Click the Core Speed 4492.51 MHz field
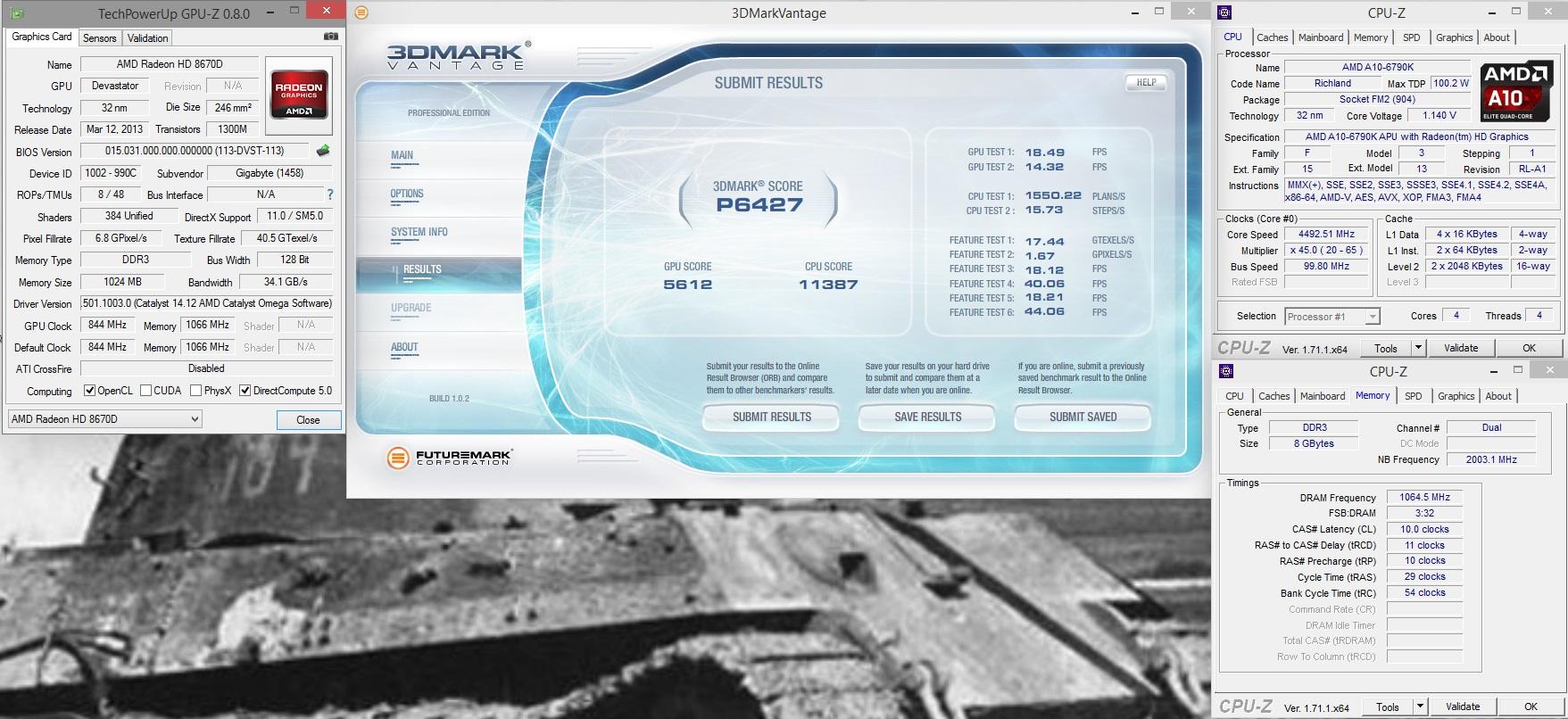Image resolution: width=1568 pixels, height=719 pixels. pos(1327,235)
